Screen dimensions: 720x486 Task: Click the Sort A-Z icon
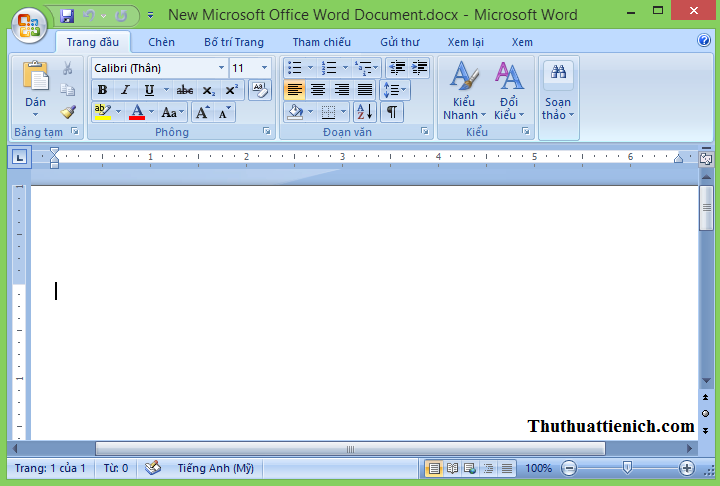(364, 112)
